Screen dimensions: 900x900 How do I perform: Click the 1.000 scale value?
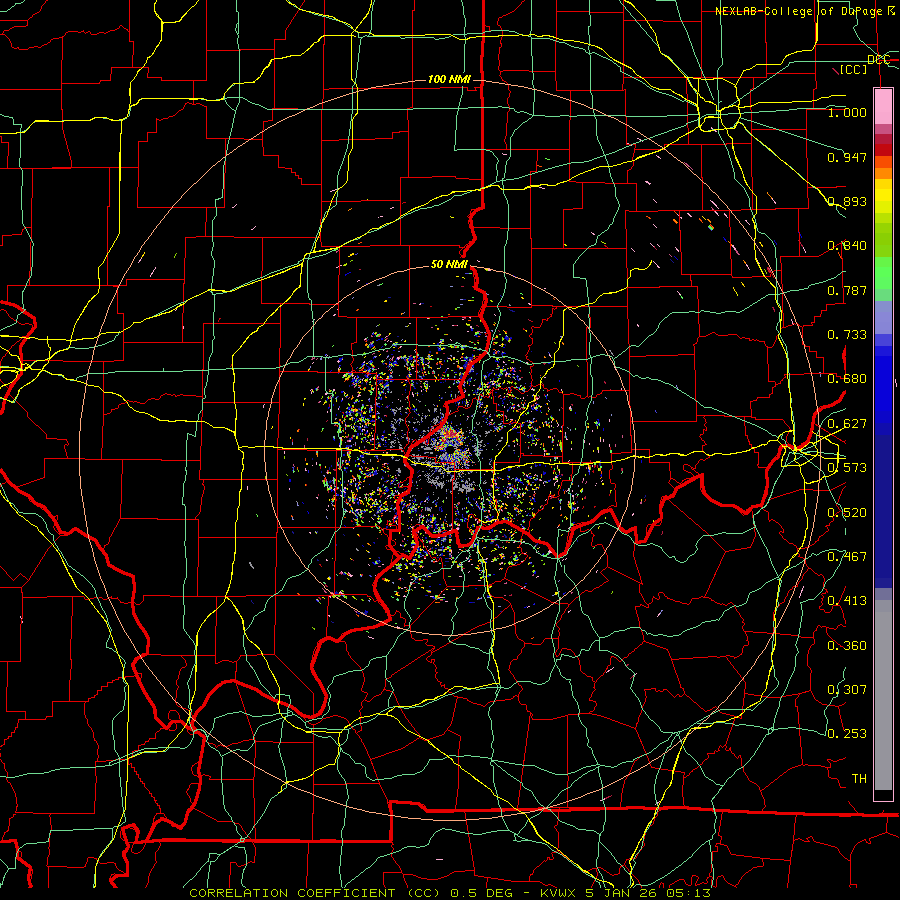pyautogui.click(x=847, y=112)
